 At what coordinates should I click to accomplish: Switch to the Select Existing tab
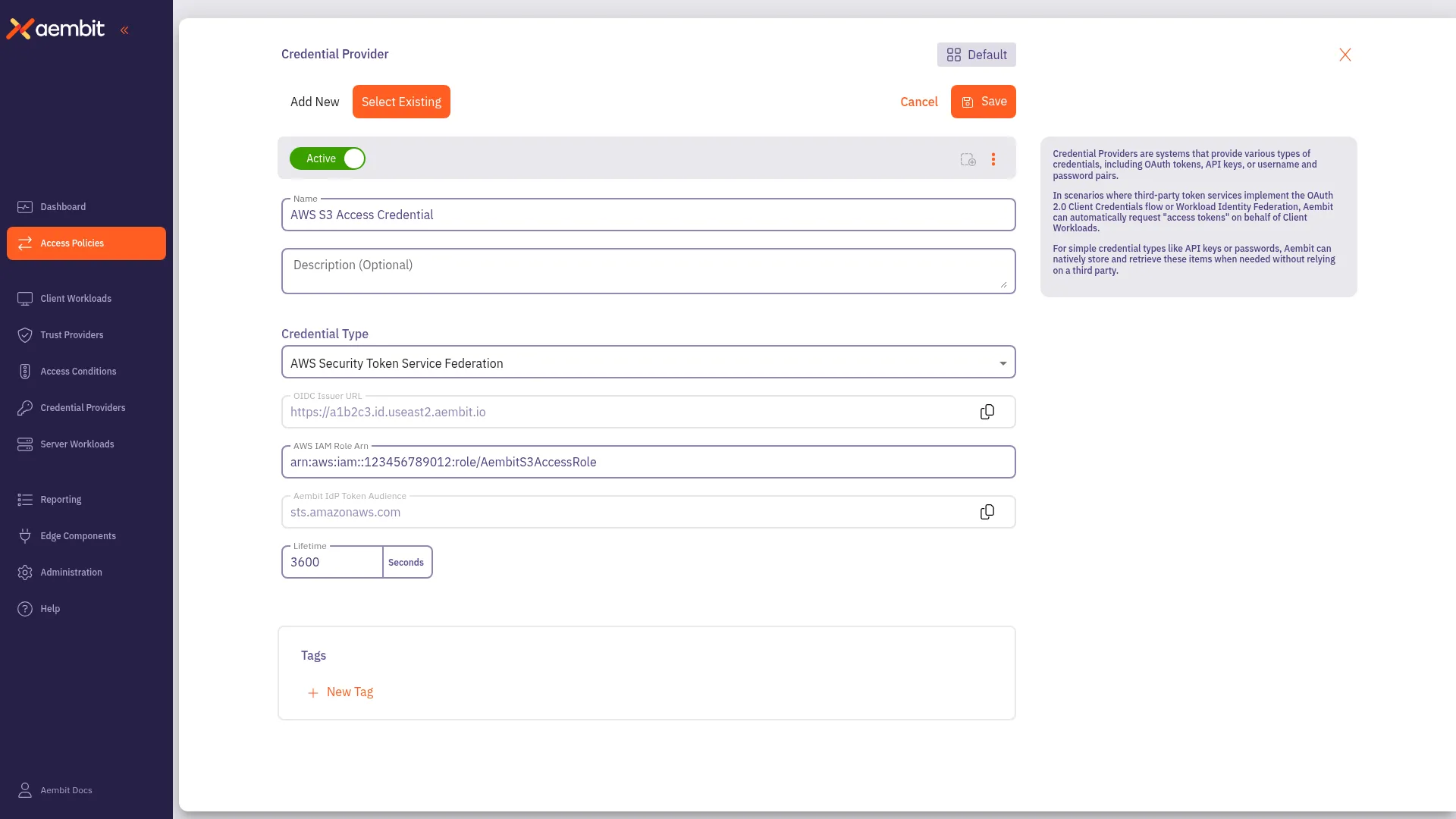401,102
